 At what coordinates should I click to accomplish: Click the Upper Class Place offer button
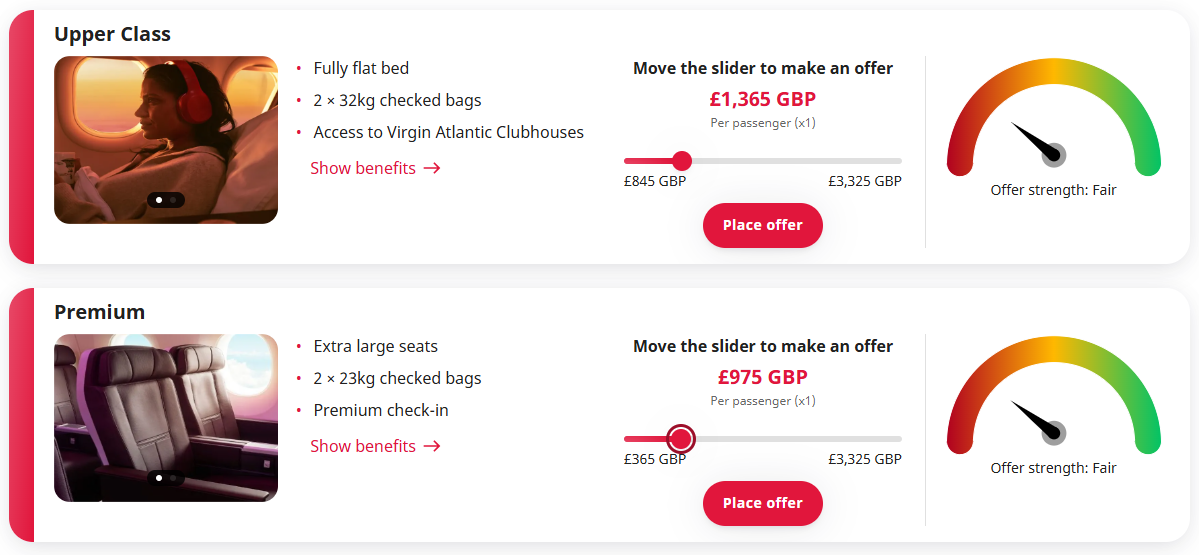762,225
